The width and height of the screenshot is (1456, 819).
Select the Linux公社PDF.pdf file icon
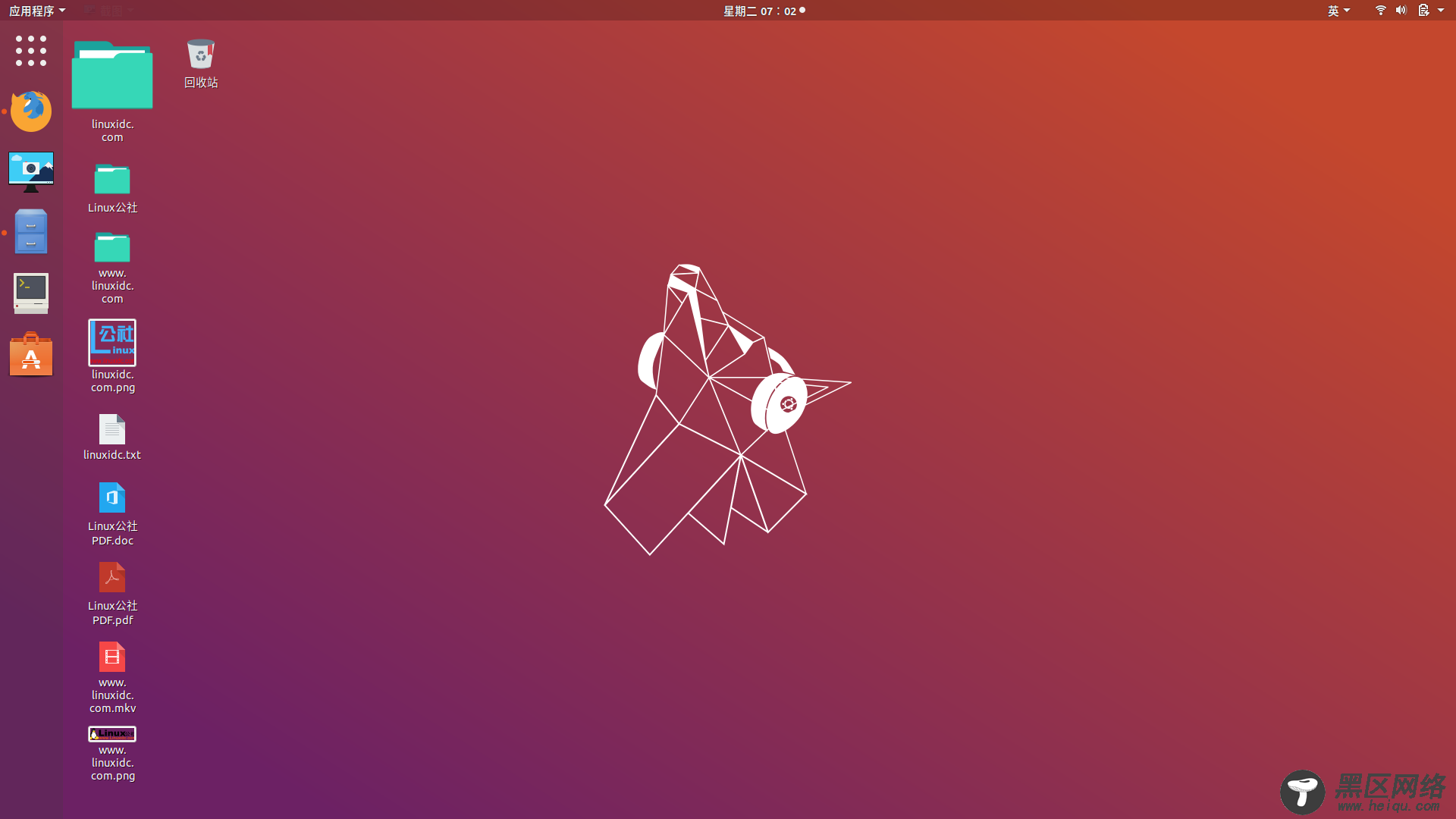coord(112,577)
